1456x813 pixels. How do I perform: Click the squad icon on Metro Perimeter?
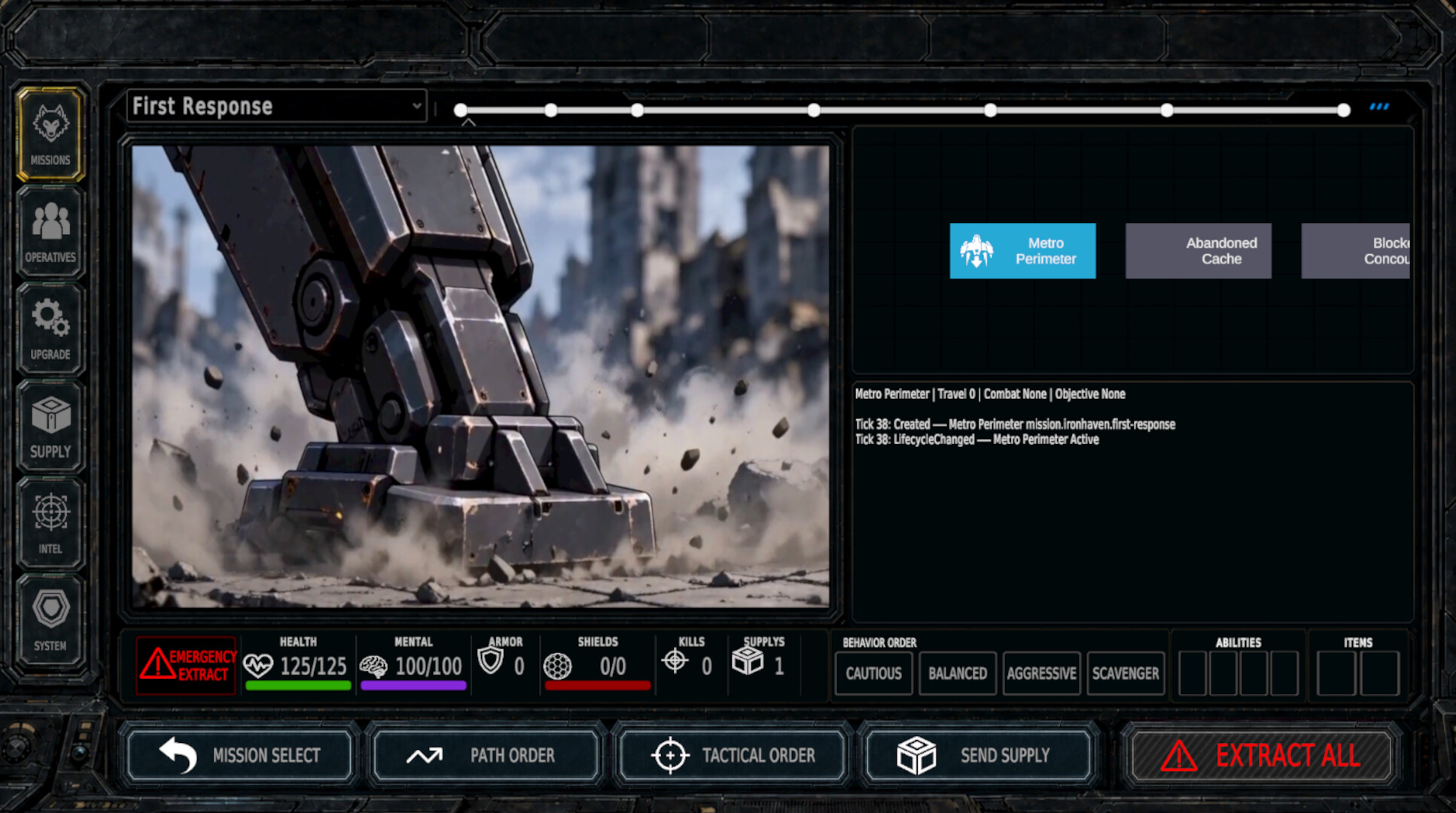coord(976,251)
